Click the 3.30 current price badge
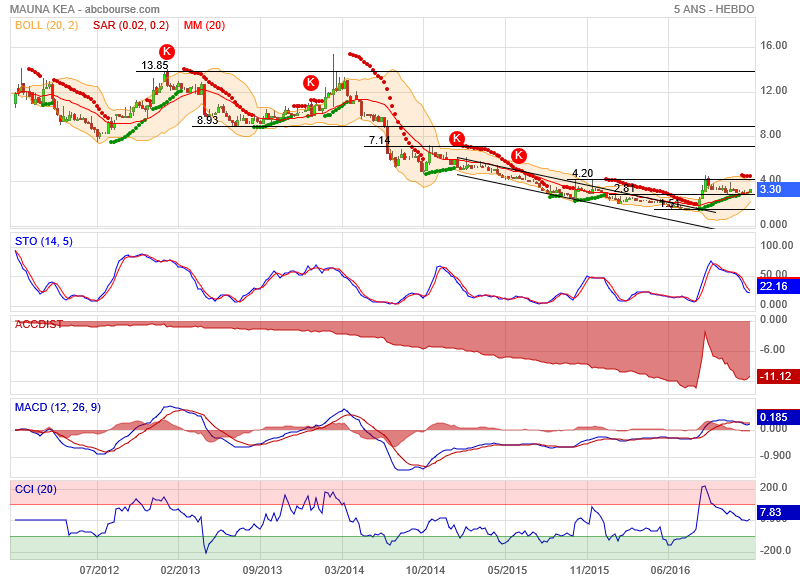This screenshot has height=580, width=800. pos(778,189)
